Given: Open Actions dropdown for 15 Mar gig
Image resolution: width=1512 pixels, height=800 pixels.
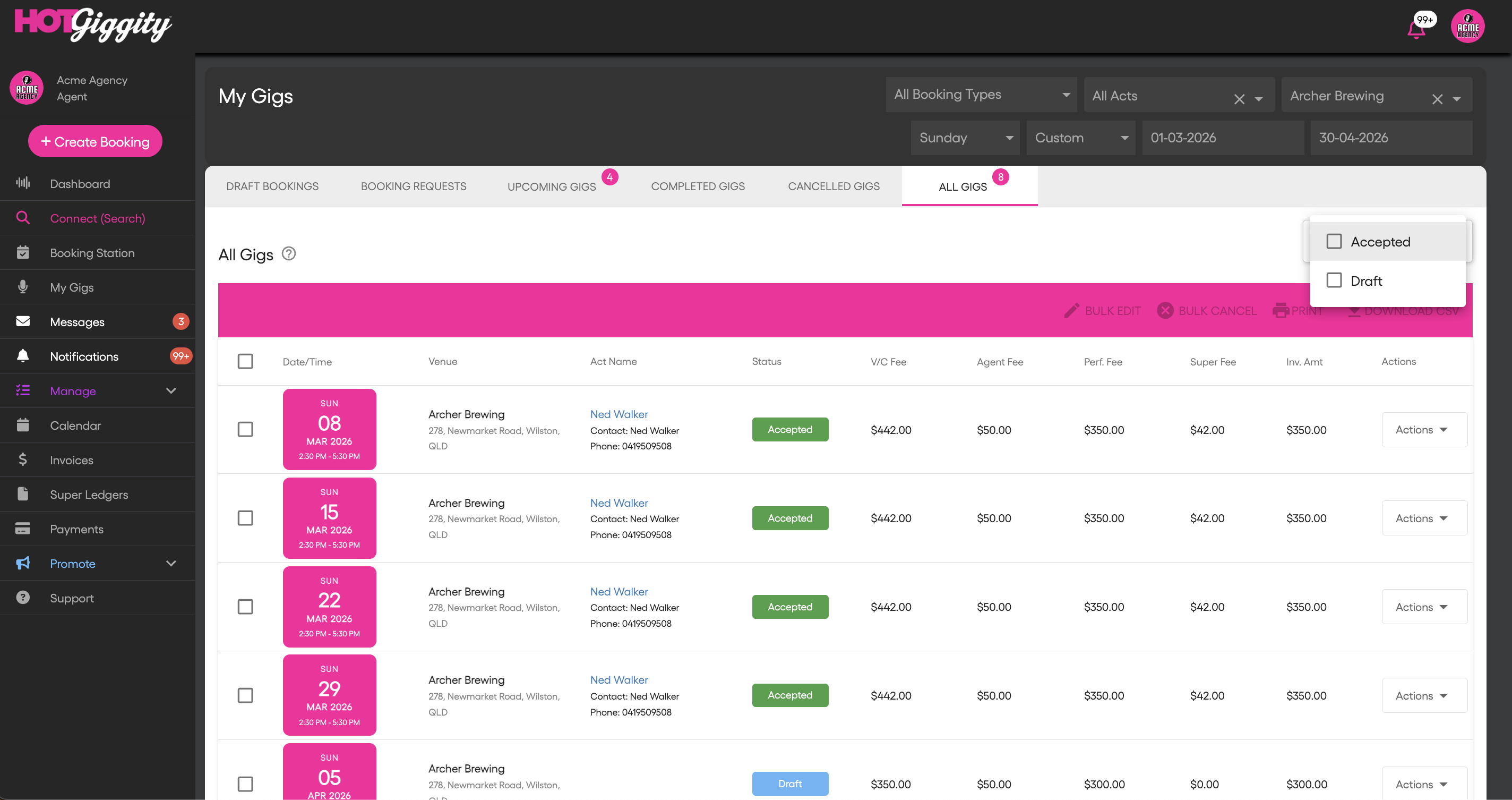Looking at the screenshot, I should (x=1423, y=518).
